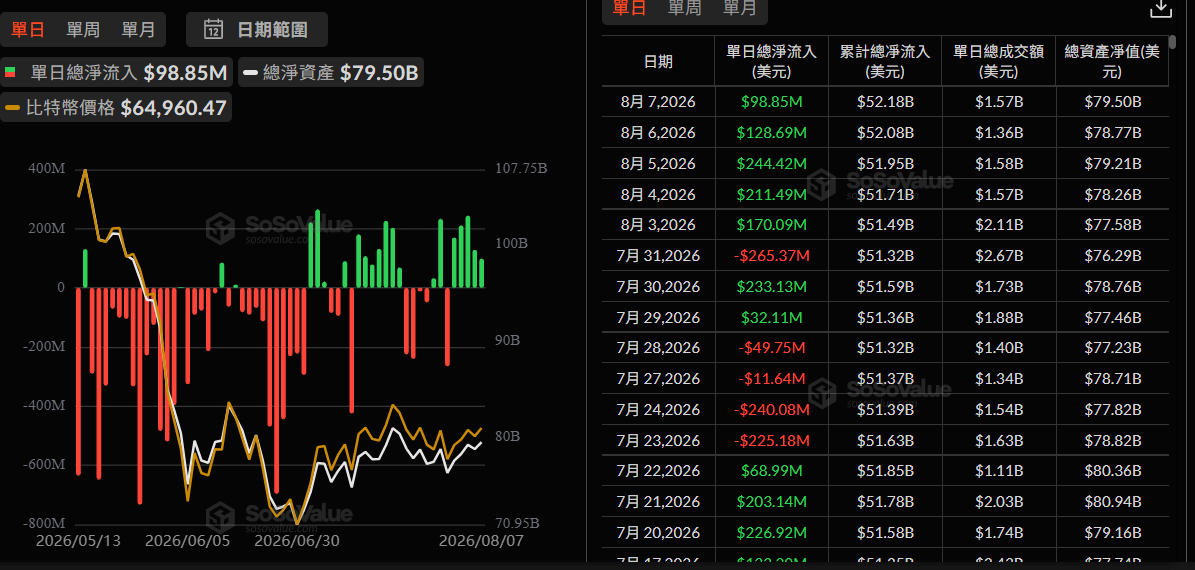The height and width of the screenshot is (570, 1195).
Task: Click net inflow $203.14M in the table
Action: coord(771,501)
